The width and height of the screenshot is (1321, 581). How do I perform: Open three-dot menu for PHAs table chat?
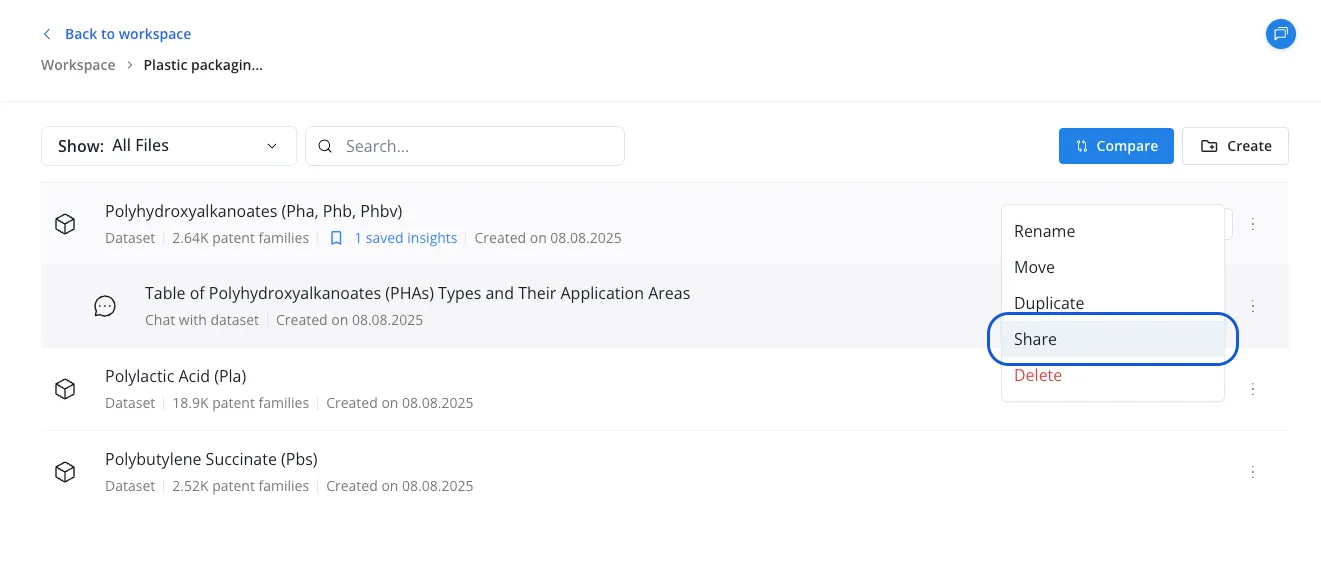coord(1253,306)
